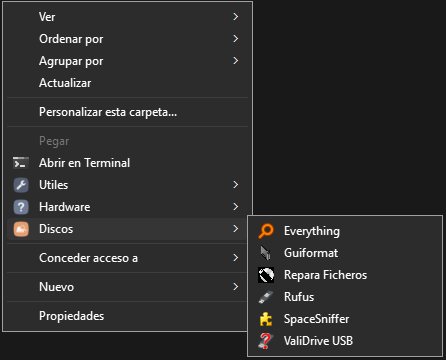Launch Guiformat from the submenu
The width and height of the screenshot is (446, 360).
[345, 253]
